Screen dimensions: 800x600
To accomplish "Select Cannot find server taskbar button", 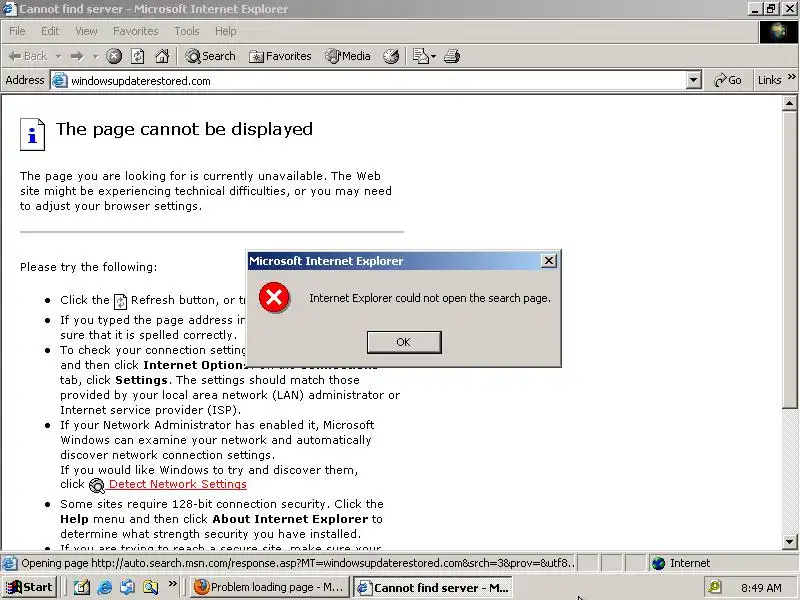I will click(x=433, y=588).
